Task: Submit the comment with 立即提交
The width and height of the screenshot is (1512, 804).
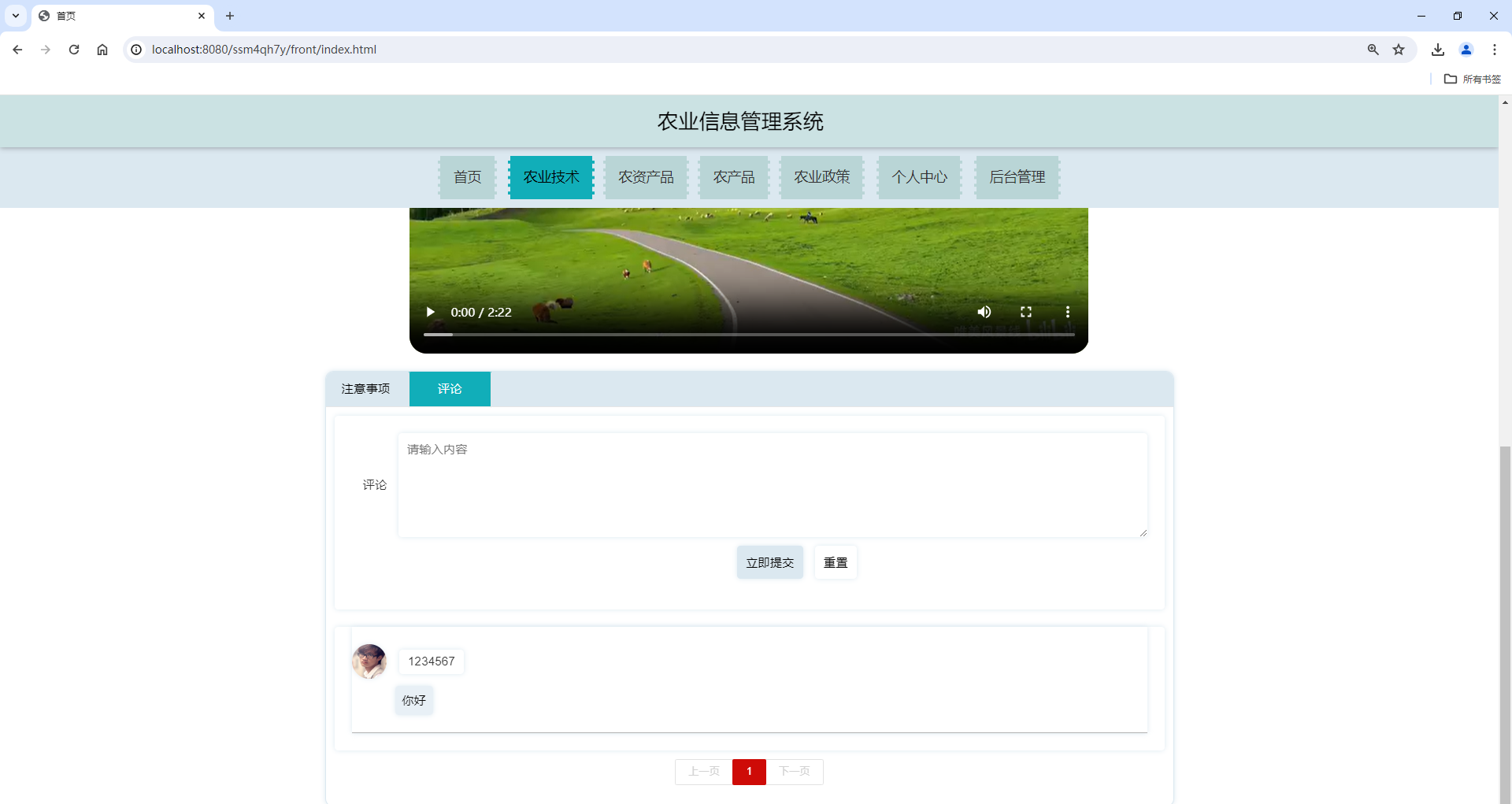Action: (769, 561)
